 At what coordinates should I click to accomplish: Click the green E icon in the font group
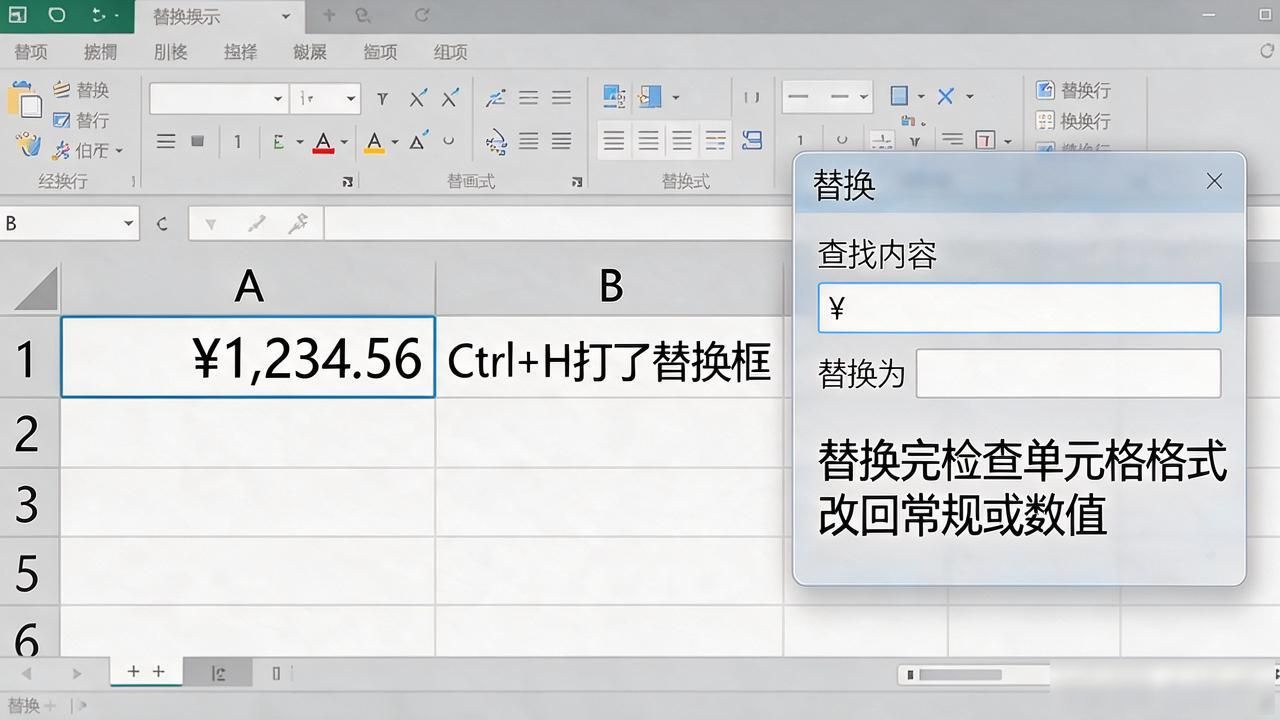279,142
